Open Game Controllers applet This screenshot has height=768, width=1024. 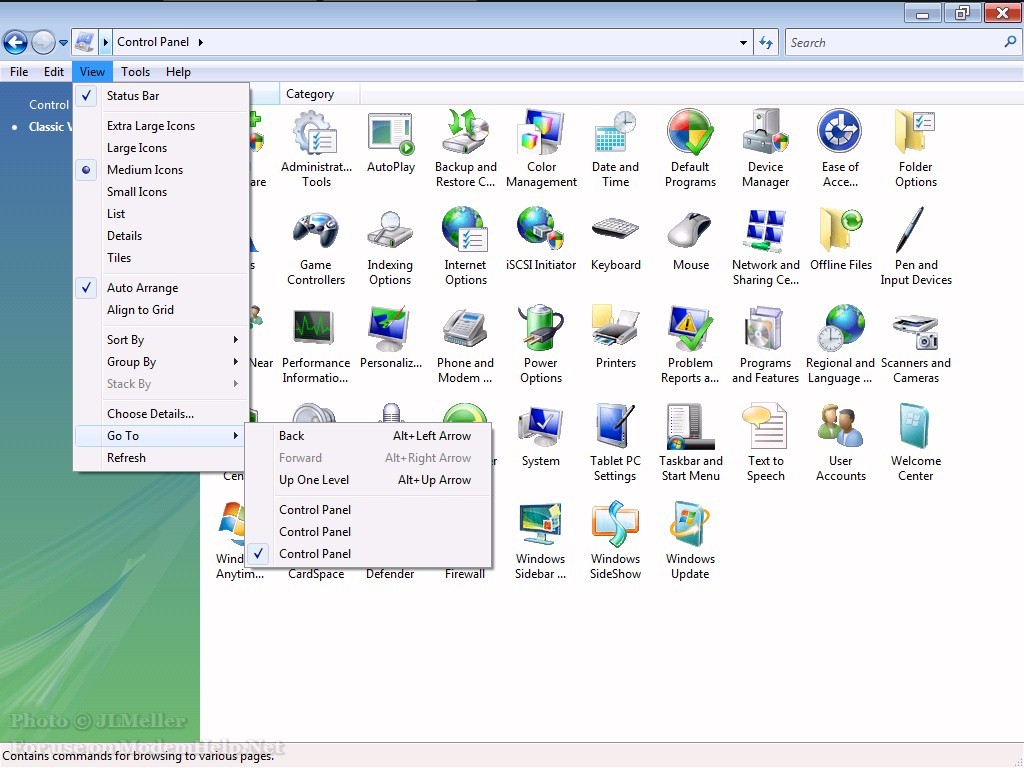[316, 246]
